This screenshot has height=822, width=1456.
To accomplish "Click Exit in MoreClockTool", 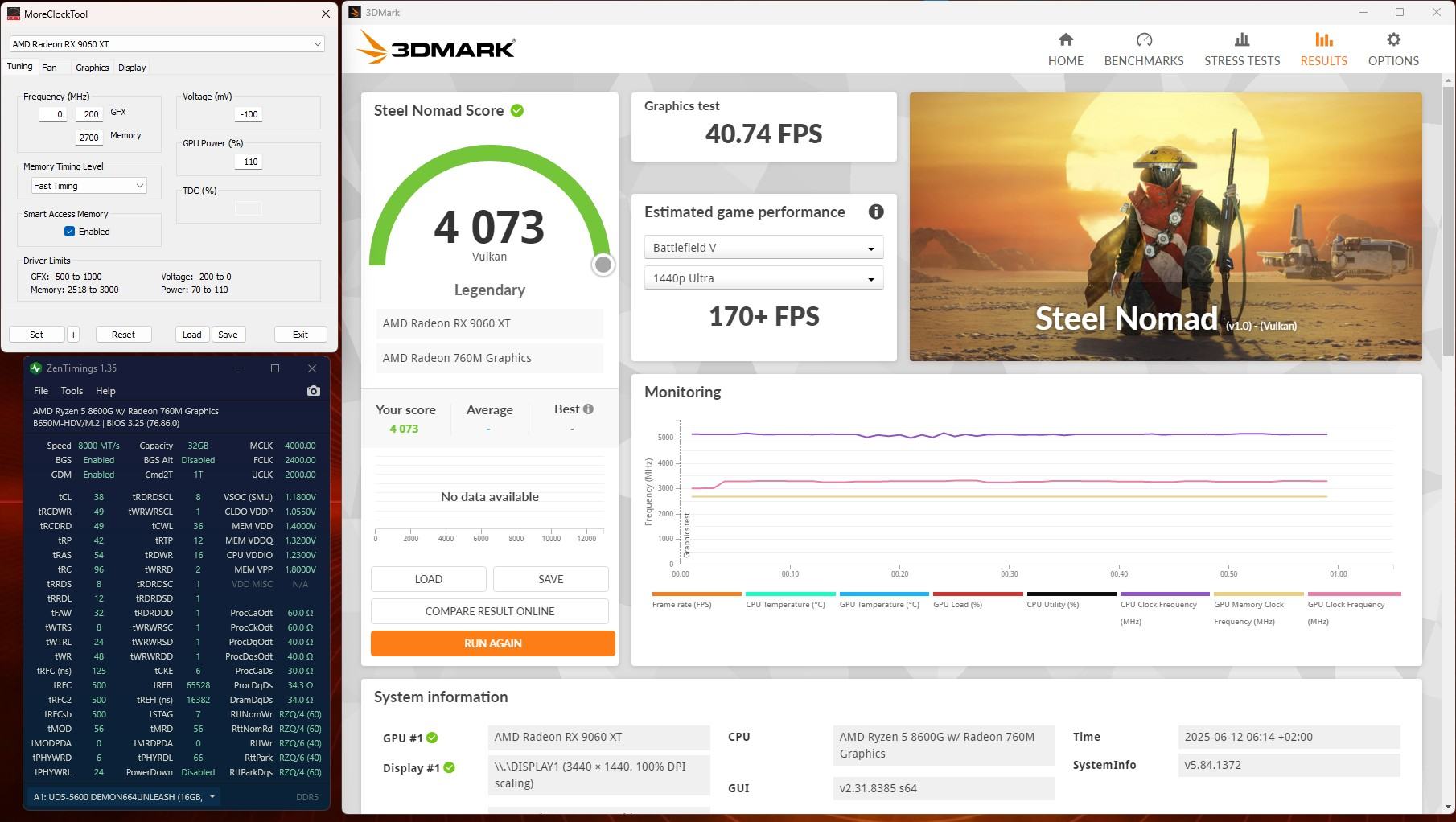I will (x=300, y=335).
